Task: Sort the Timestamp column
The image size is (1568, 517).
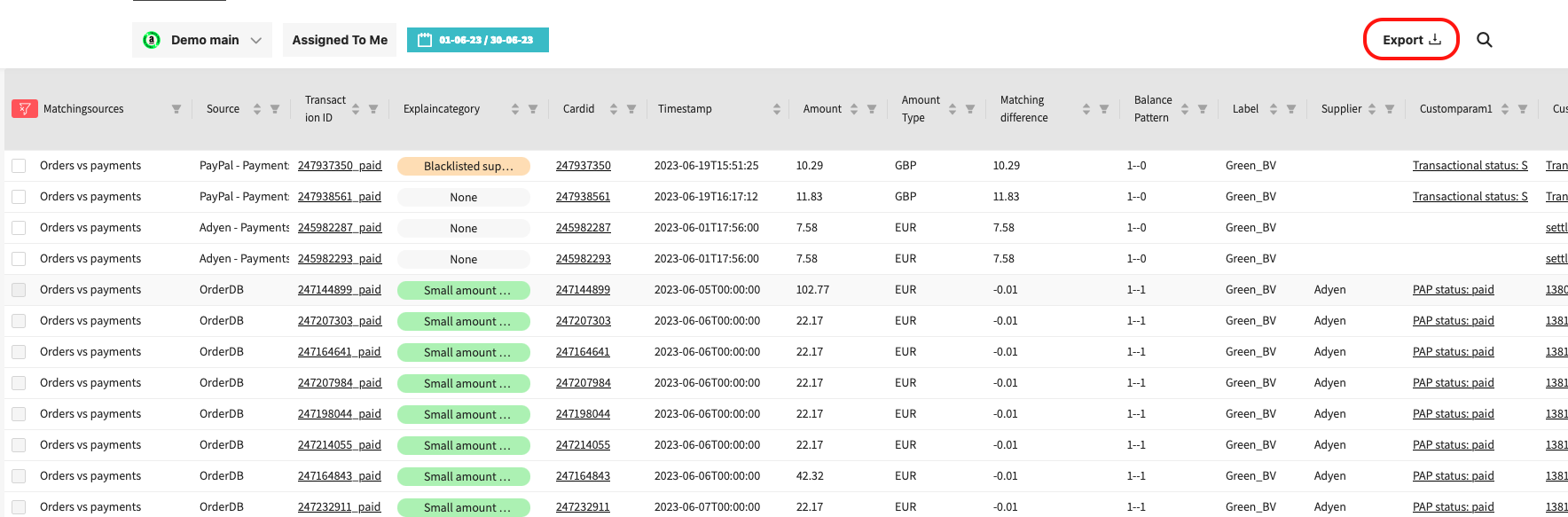Action: click(x=777, y=109)
